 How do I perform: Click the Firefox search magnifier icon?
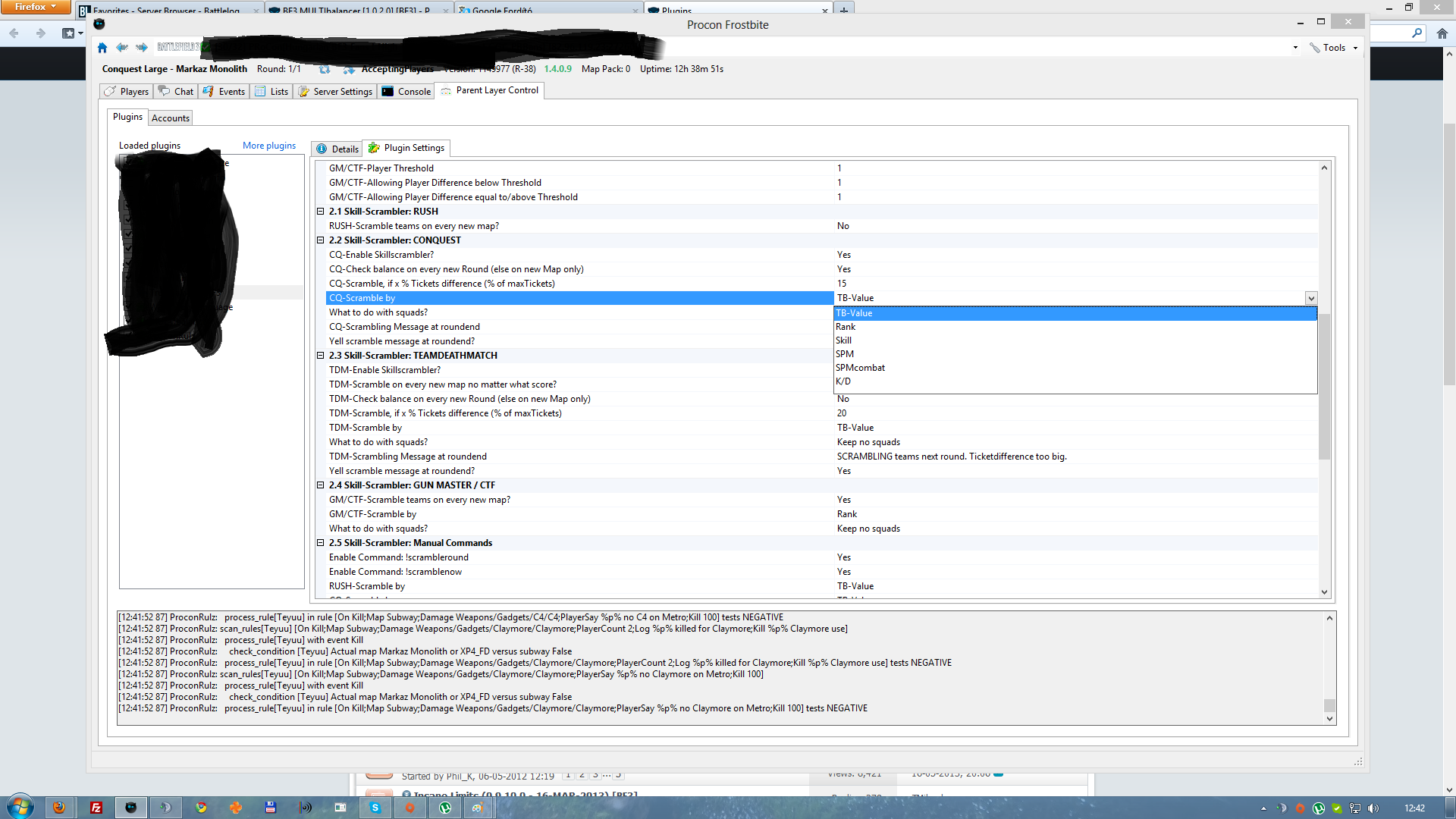(x=1417, y=33)
